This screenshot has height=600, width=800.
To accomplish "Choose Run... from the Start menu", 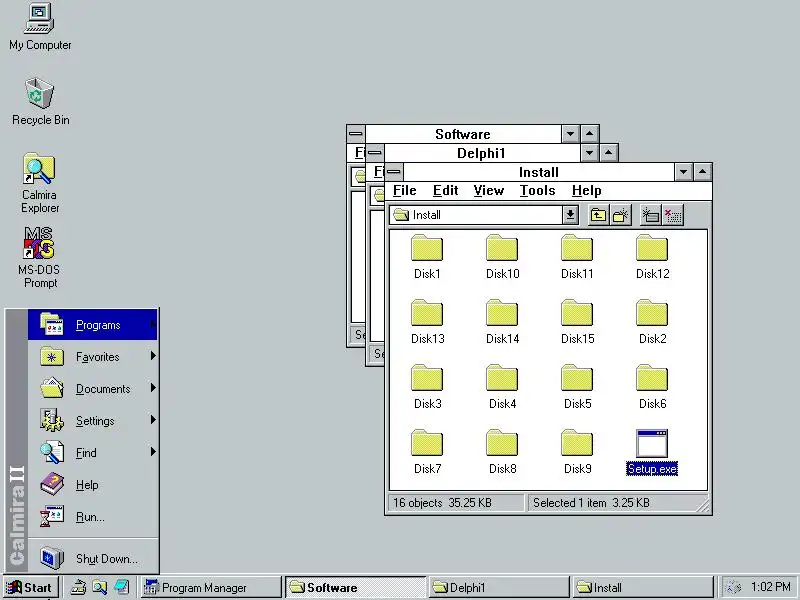I will [x=92, y=517].
